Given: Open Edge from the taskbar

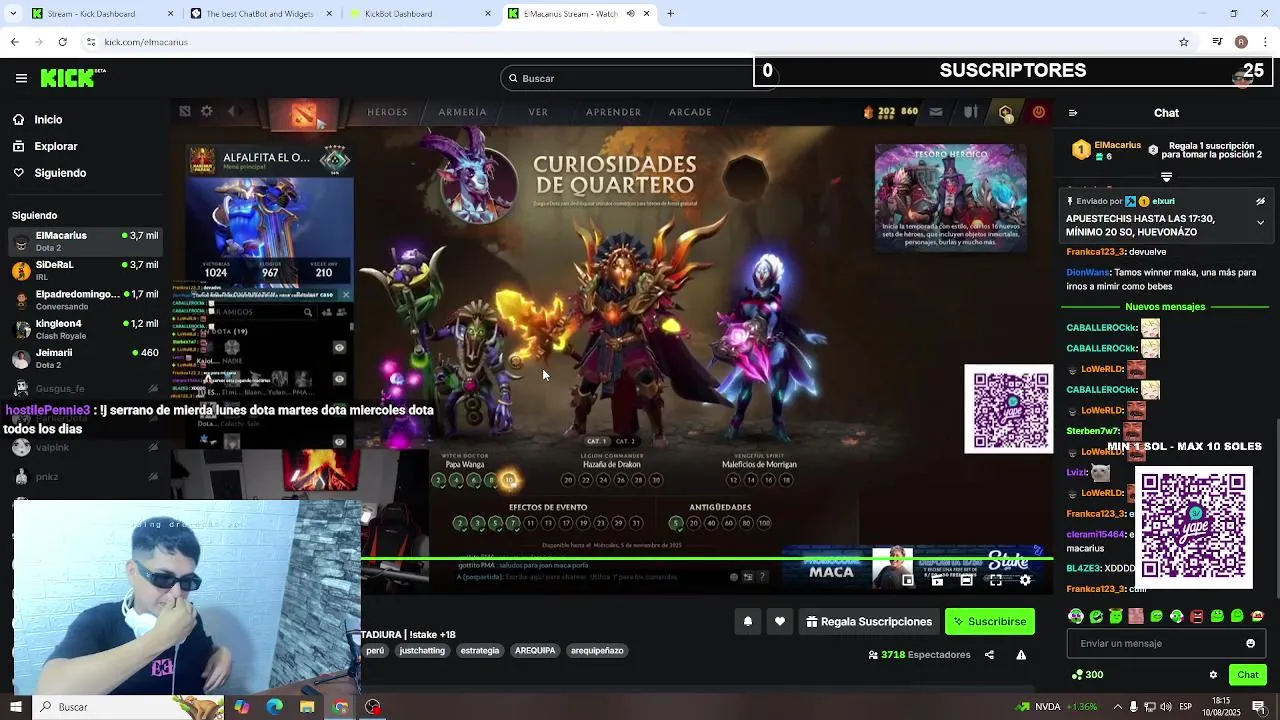Looking at the screenshot, I should coord(274,707).
